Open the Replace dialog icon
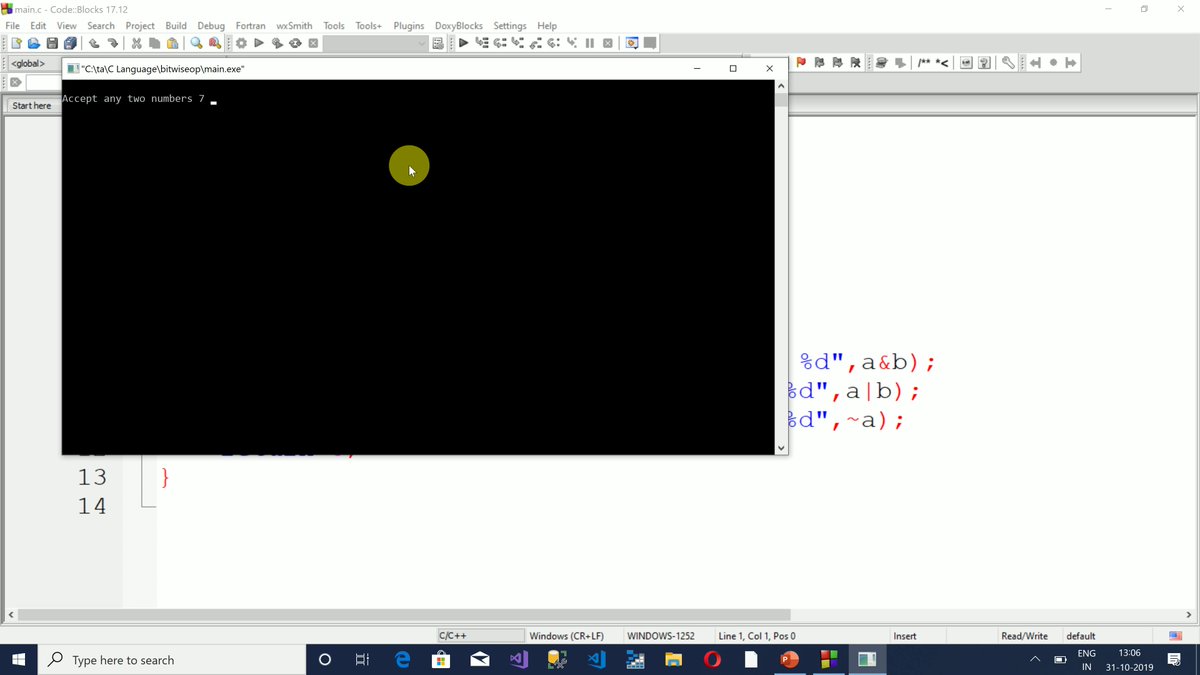The height and width of the screenshot is (675, 1200). tap(214, 43)
